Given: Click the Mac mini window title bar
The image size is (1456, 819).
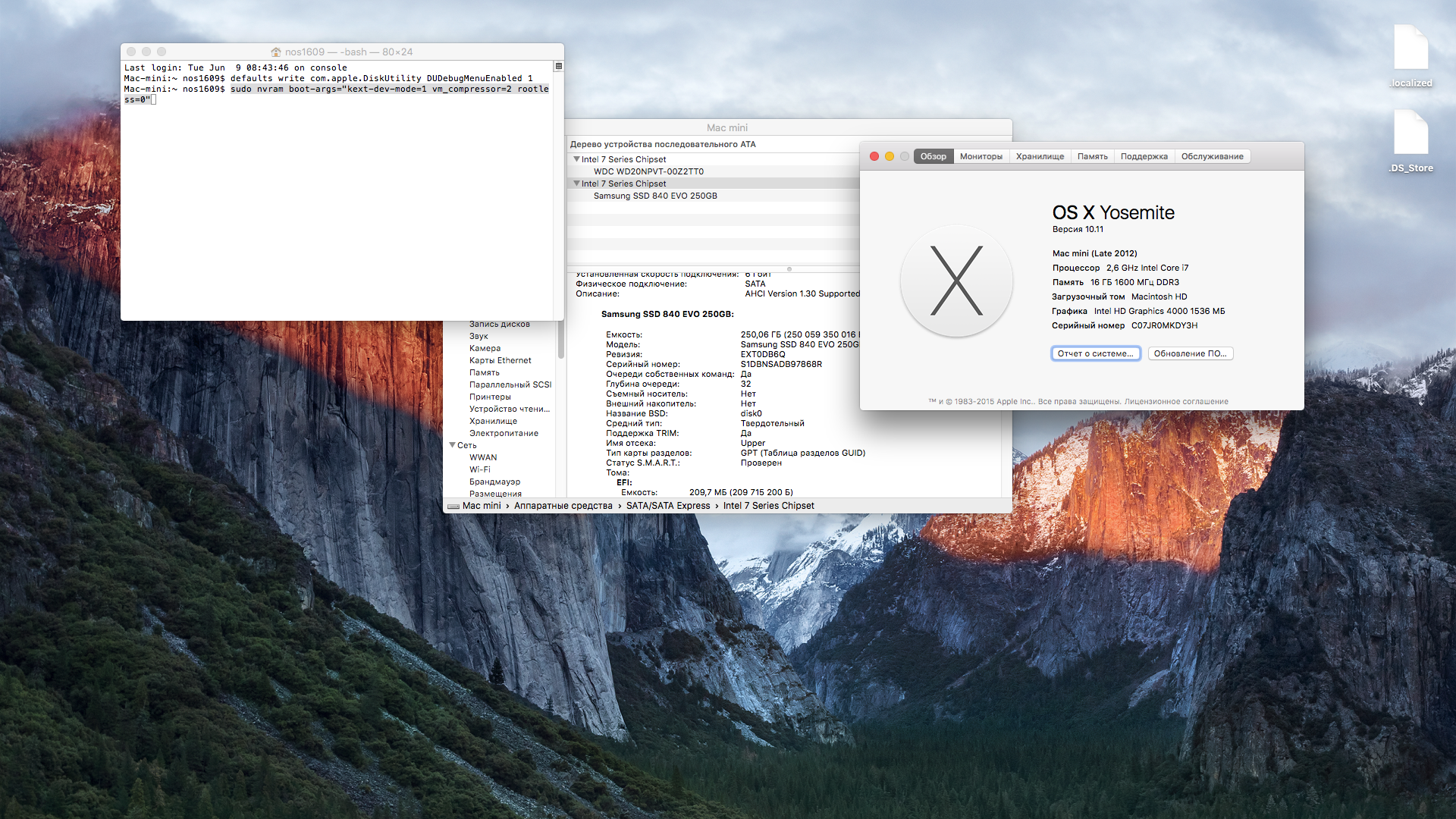Looking at the screenshot, I should point(727,127).
